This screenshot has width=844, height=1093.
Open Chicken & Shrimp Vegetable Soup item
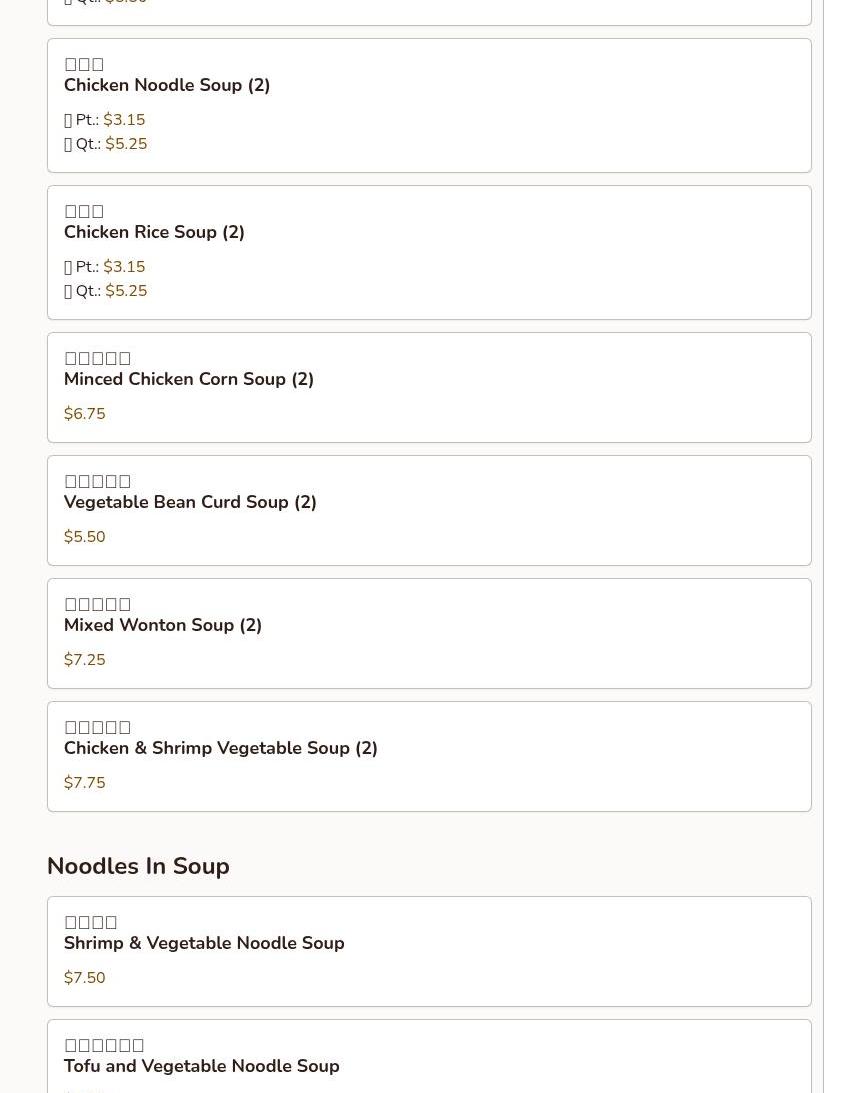coord(221,749)
